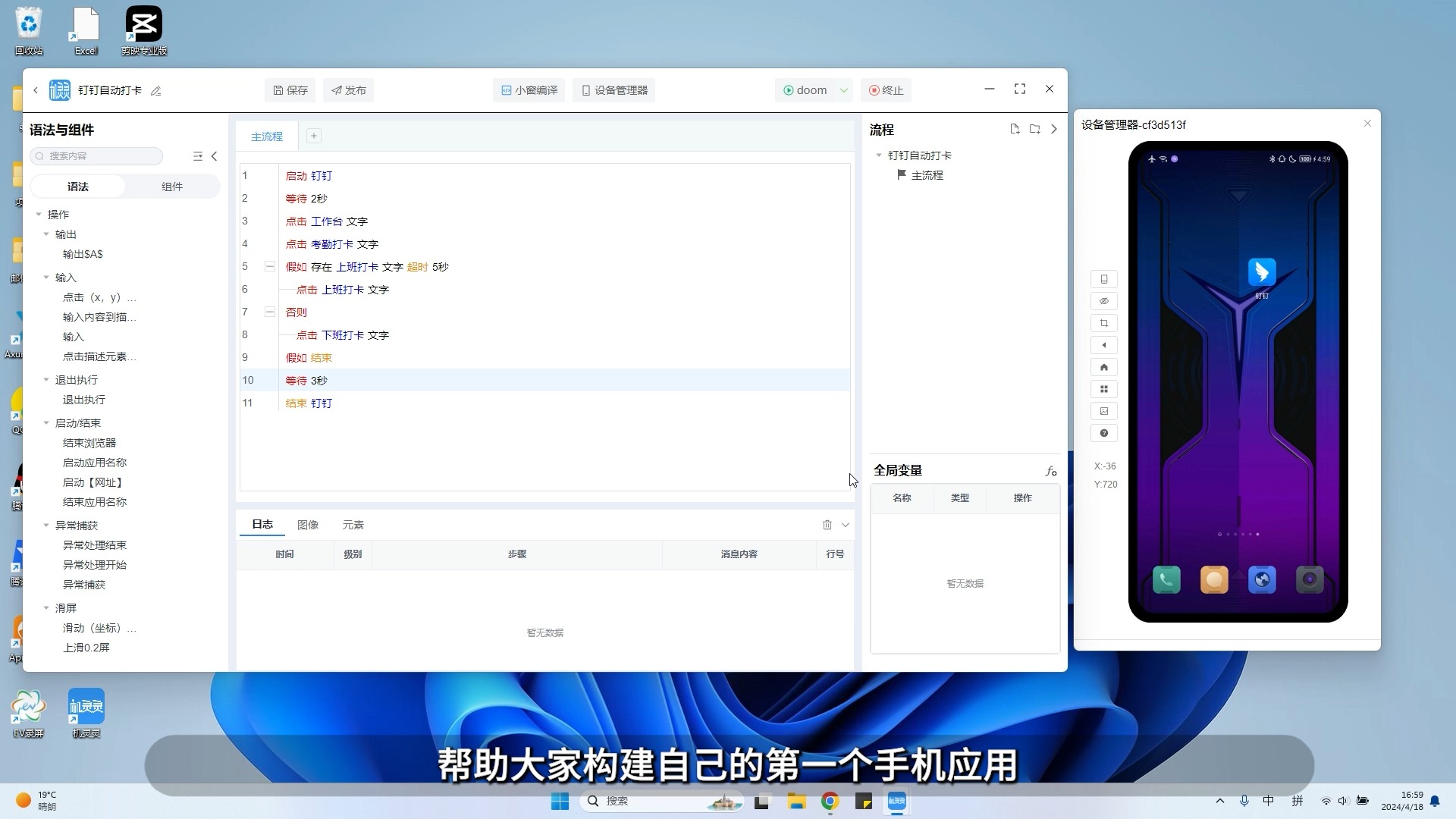Screen dimensions: 1456x819
Task: Switch to the 图像 tab
Action: 308,525
